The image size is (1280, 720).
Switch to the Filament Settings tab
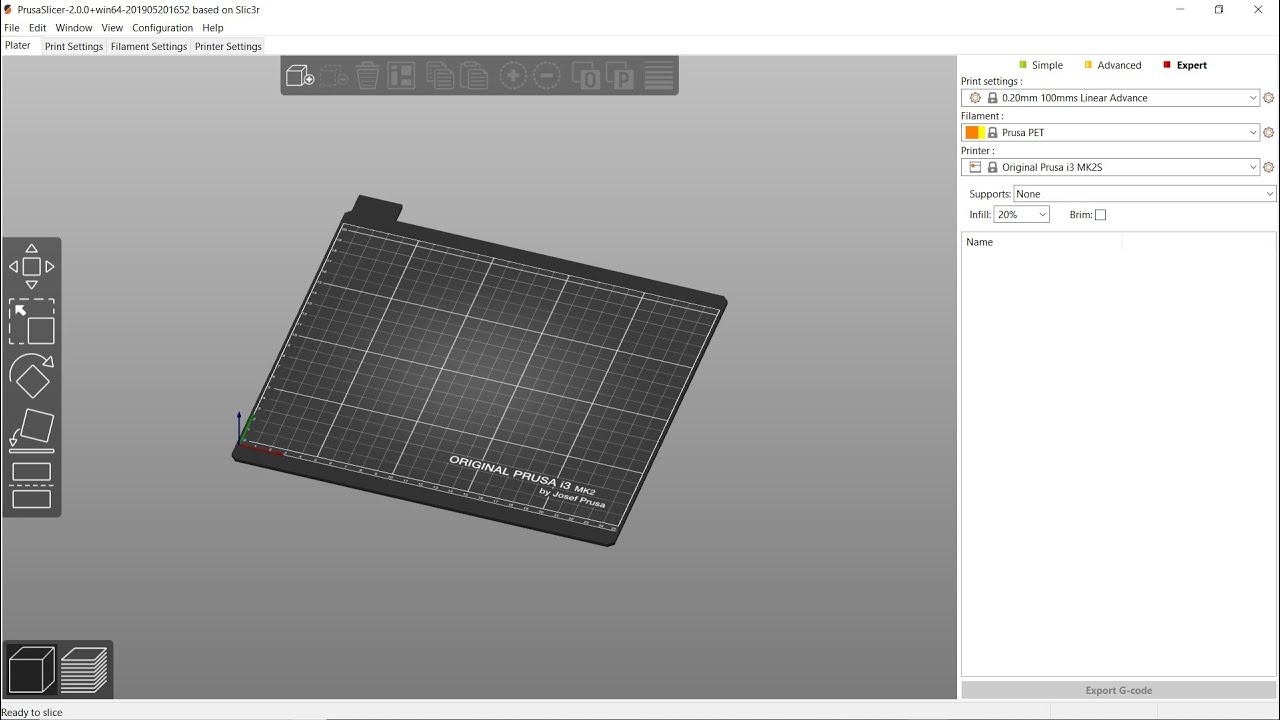coord(149,47)
